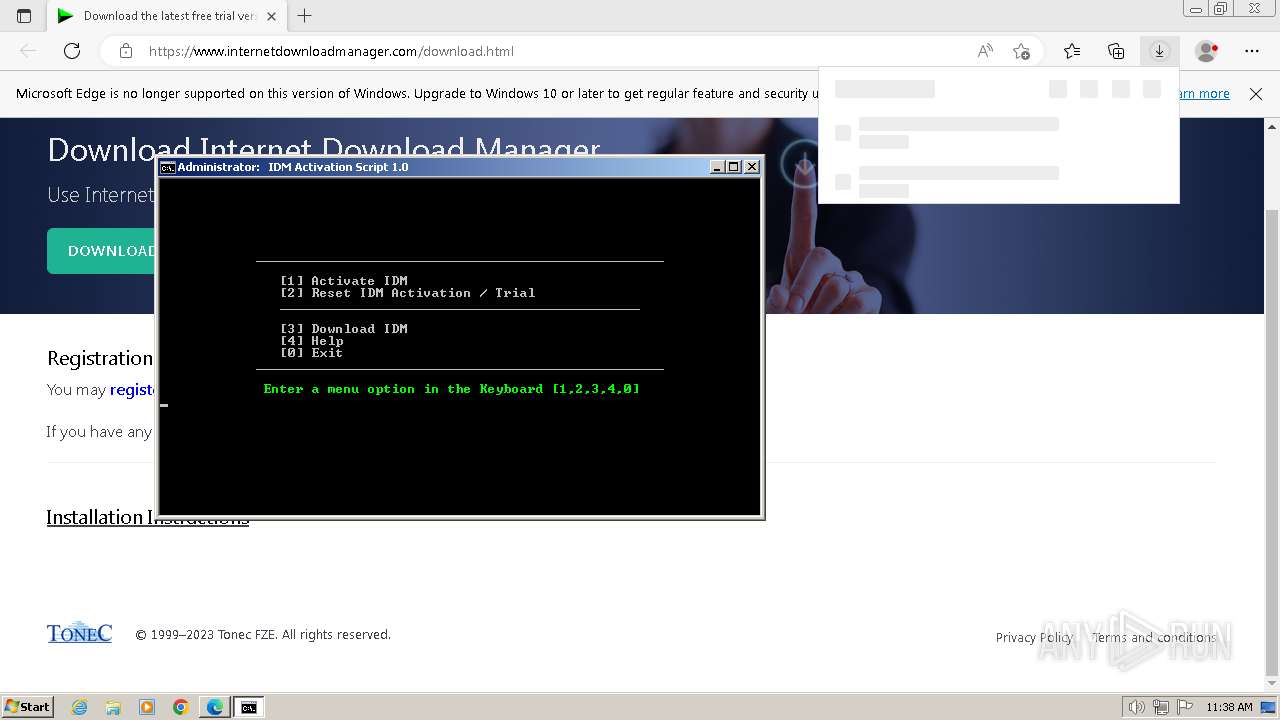The height and width of the screenshot is (720, 1280).
Task: Open Edge settings and more menu
Action: coord(1252,51)
